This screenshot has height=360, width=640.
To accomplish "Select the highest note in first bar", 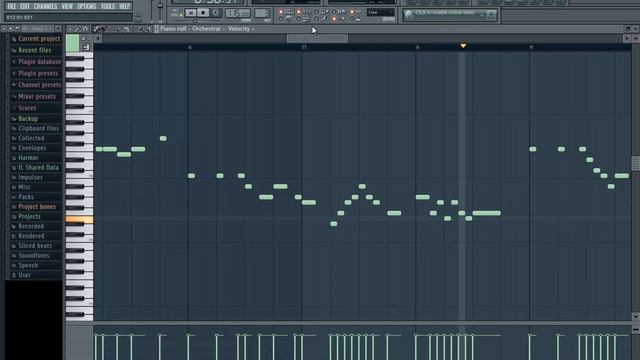I will pos(163,138).
